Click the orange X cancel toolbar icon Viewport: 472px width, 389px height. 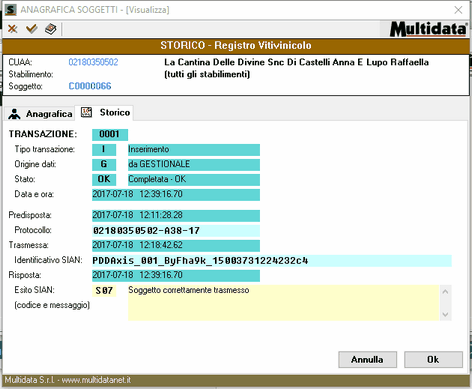13,29
